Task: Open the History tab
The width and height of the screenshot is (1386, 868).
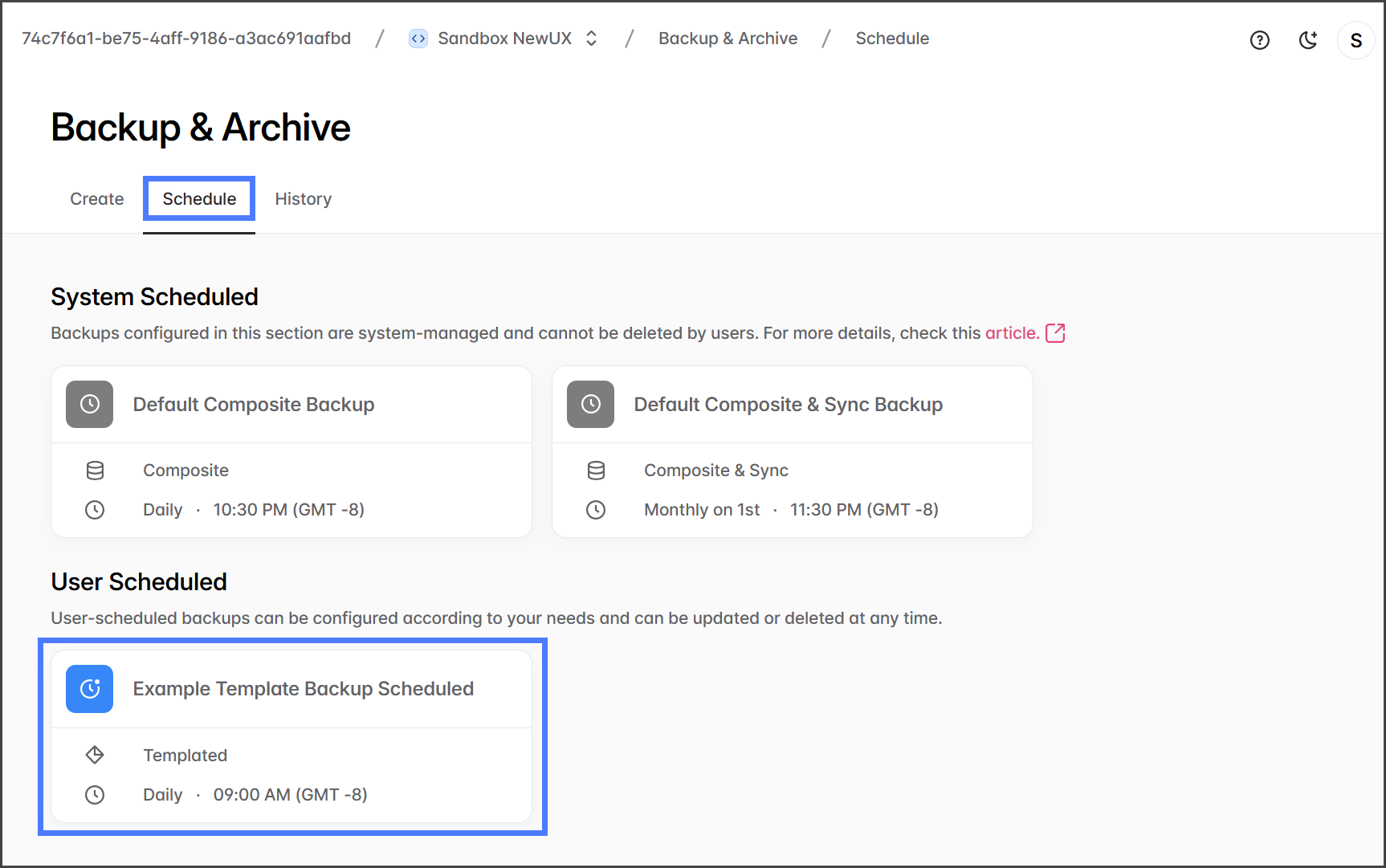Action: pos(303,199)
